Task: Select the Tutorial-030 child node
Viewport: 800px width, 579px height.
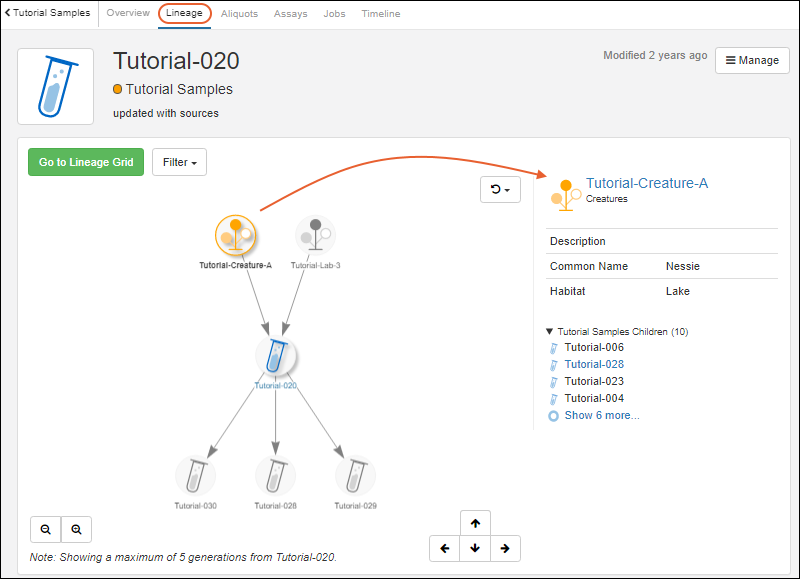Action: (195, 476)
